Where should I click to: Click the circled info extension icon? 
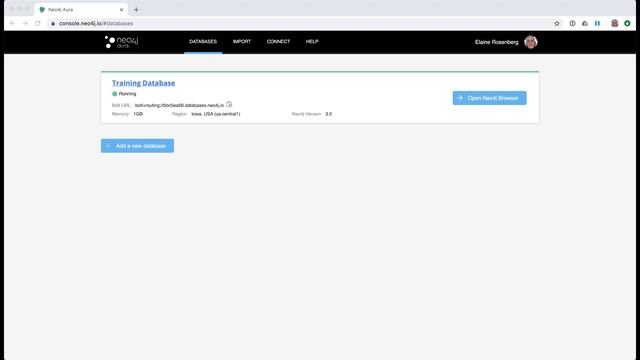click(572, 23)
